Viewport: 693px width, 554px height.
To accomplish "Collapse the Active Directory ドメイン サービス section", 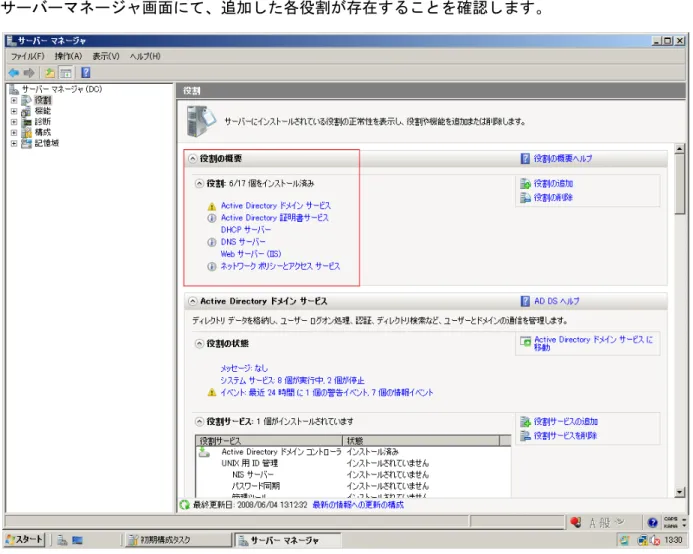I will click(x=192, y=302).
